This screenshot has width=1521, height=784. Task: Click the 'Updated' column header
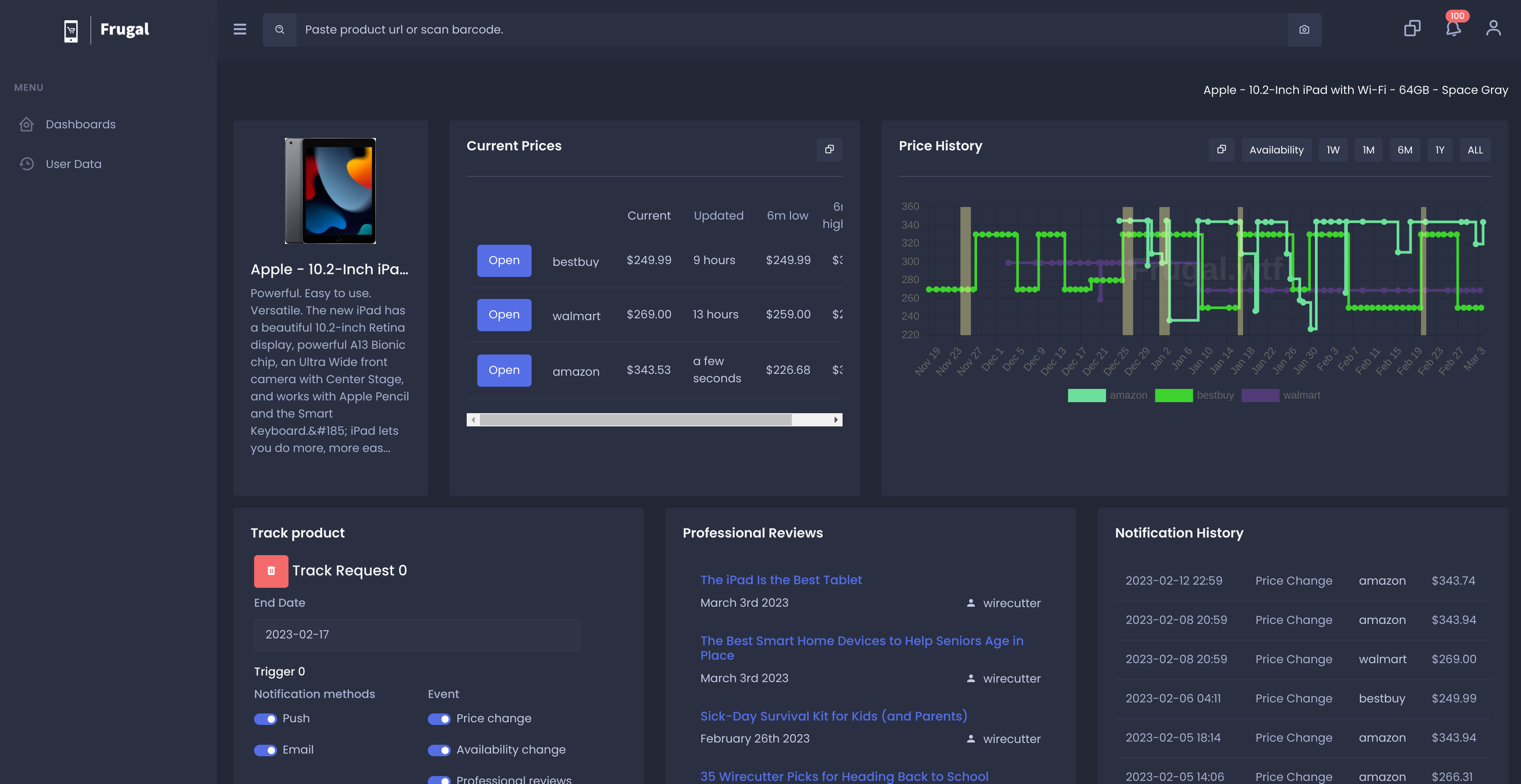(718, 216)
